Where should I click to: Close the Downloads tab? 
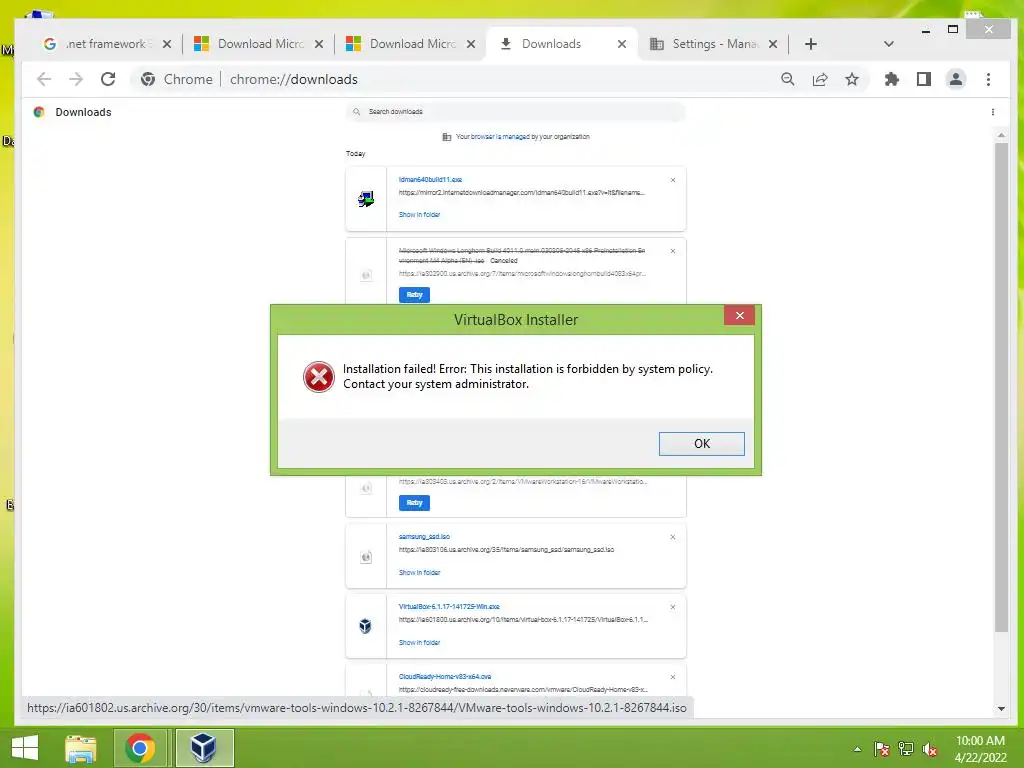tap(622, 44)
